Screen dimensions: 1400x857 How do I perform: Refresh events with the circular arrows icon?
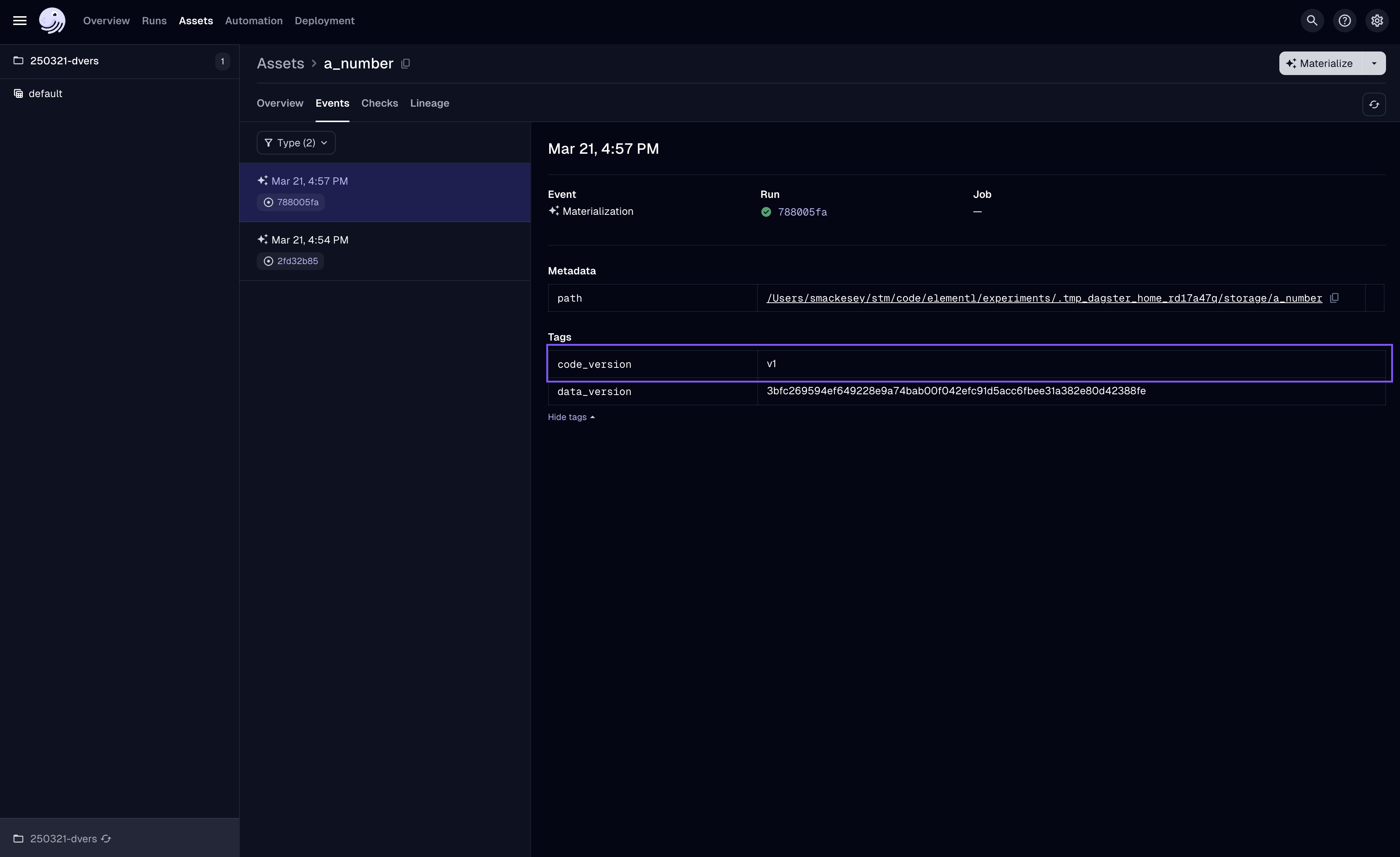click(1374, 104)
